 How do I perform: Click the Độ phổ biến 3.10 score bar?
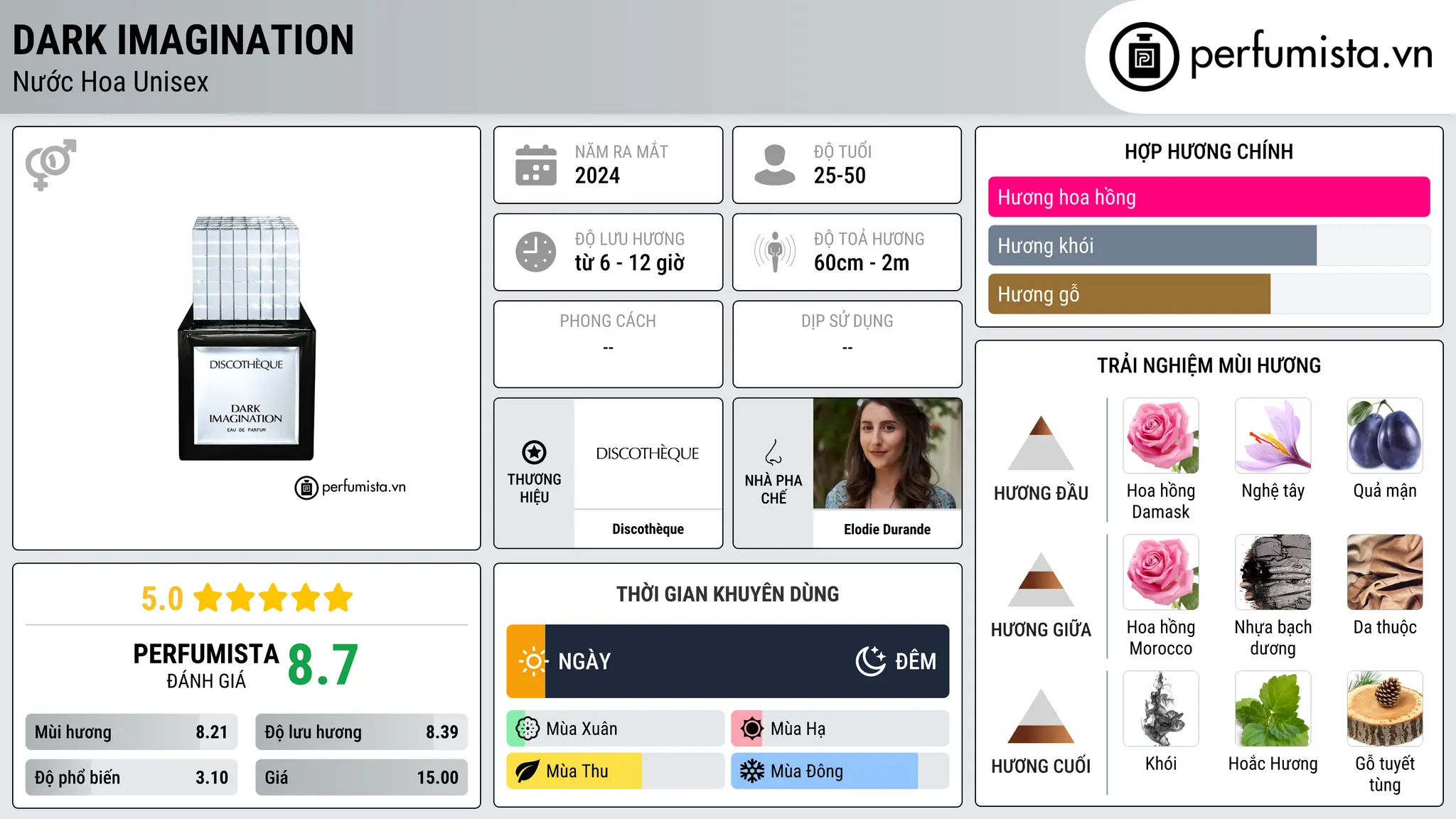point(132,777)
